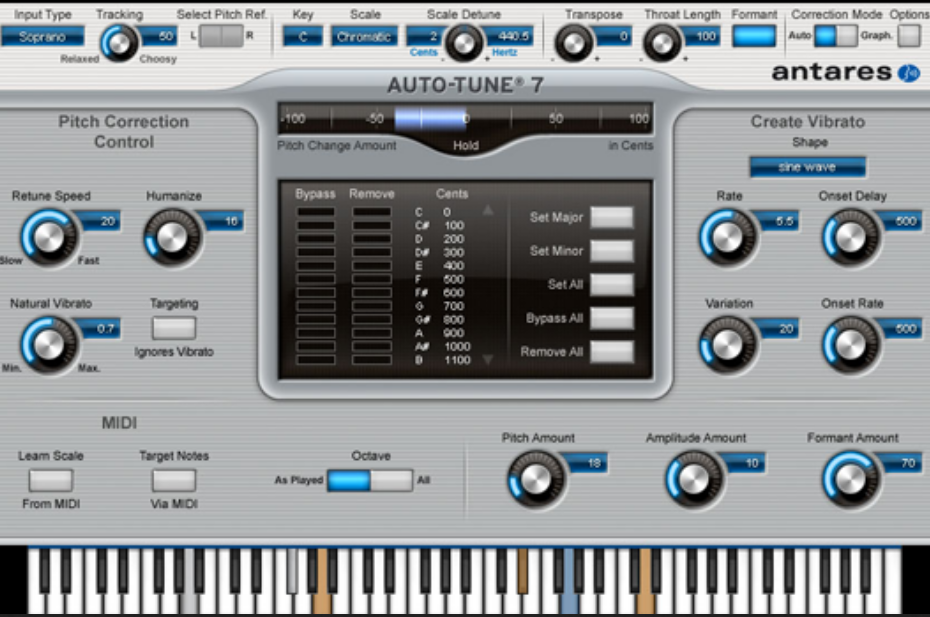Click the Scale Detune knob
930x617 pixels.
[x=464, y=43]
